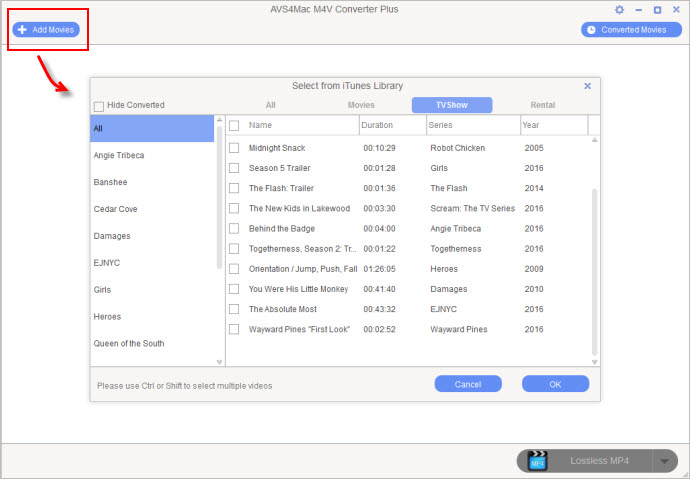The height and width of the screenshot is (479, 690).
Task: Click the 00:43:32 duration value
Action: pyautogui.click(x=379, y=309)
